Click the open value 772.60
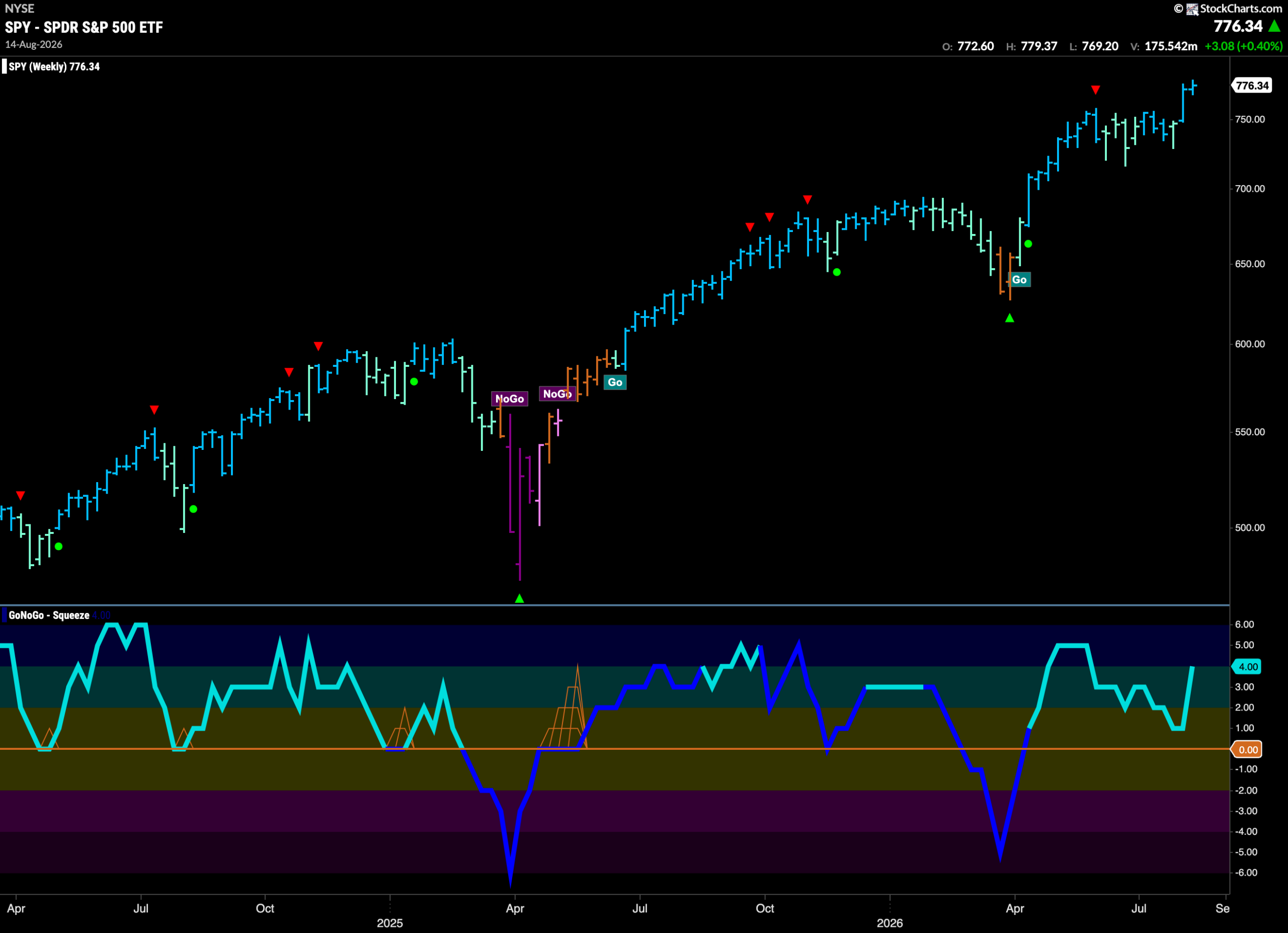The height and width of the screenshot is (933, 1288). (x=975, y=47)
